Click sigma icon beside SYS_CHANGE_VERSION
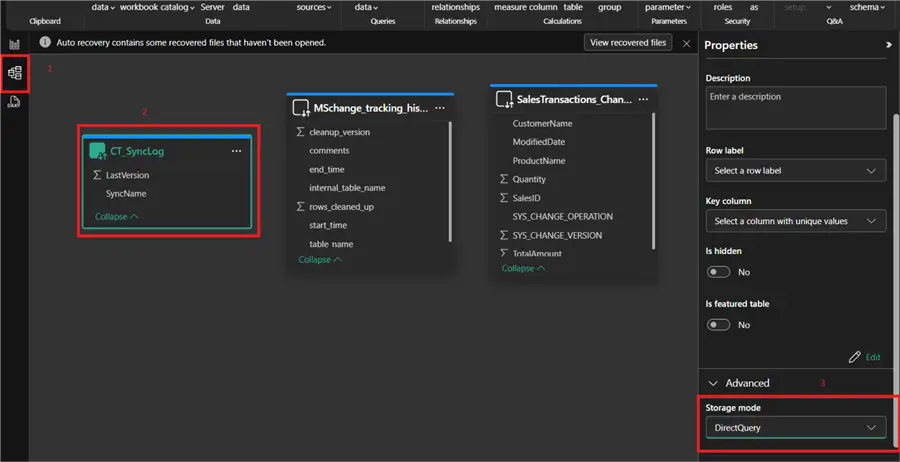900x462 pixels. point(504,235)
